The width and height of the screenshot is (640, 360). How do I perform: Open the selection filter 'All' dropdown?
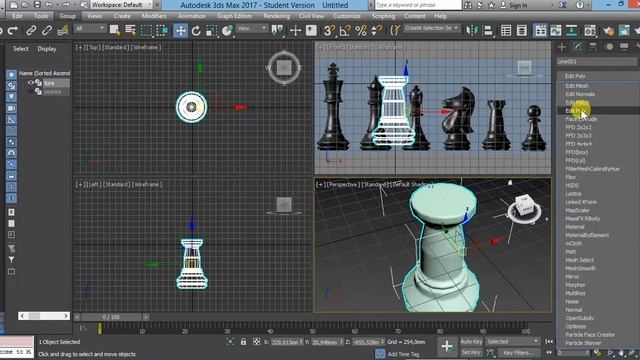(x=90, y=28)
